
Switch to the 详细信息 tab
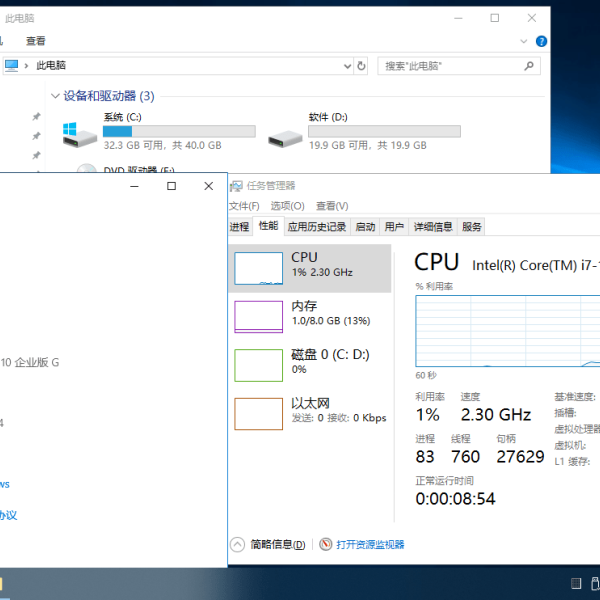click(x=433, y=227)
